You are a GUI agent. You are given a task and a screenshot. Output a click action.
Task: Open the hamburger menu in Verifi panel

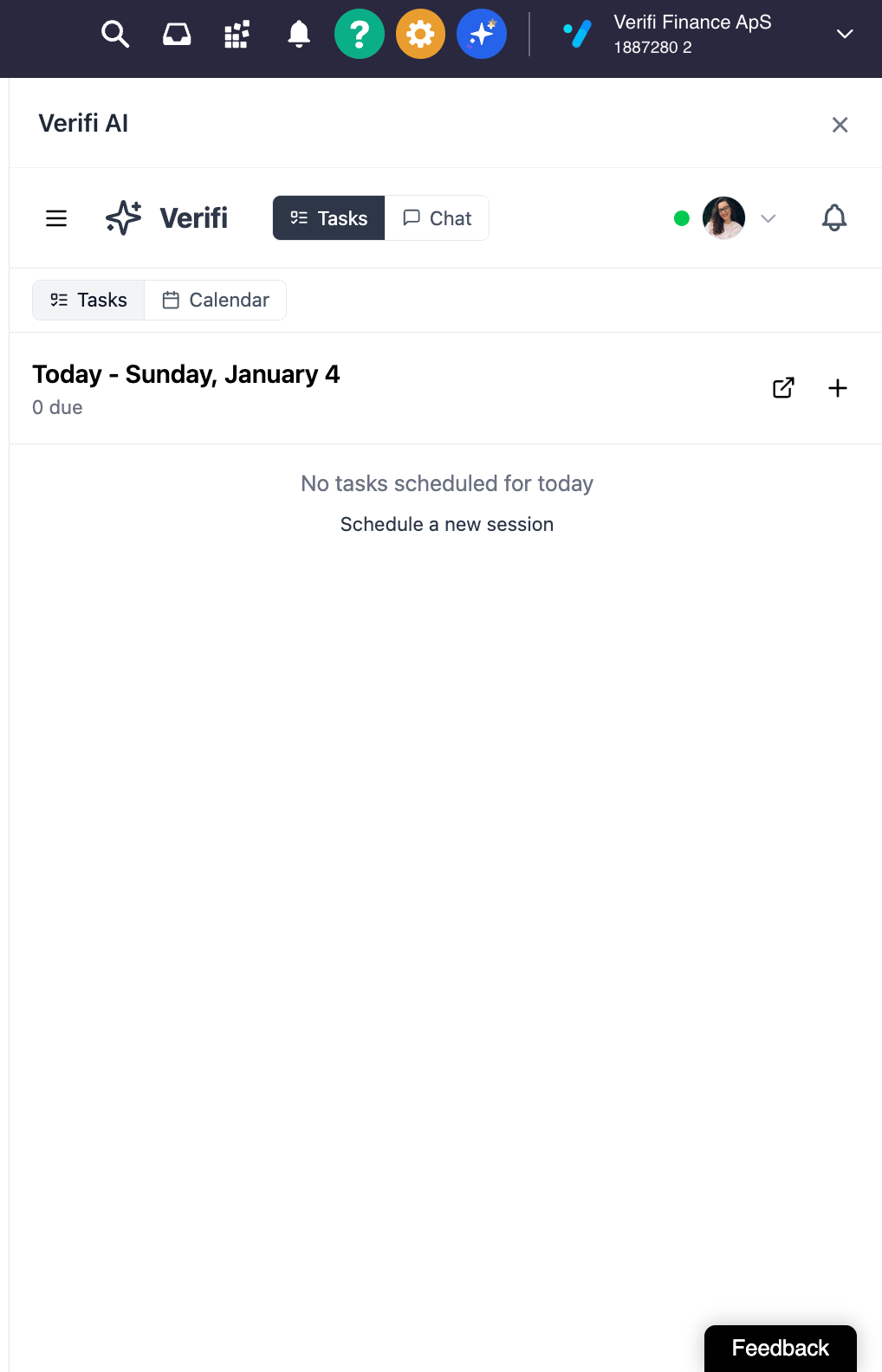pos(56,218)
